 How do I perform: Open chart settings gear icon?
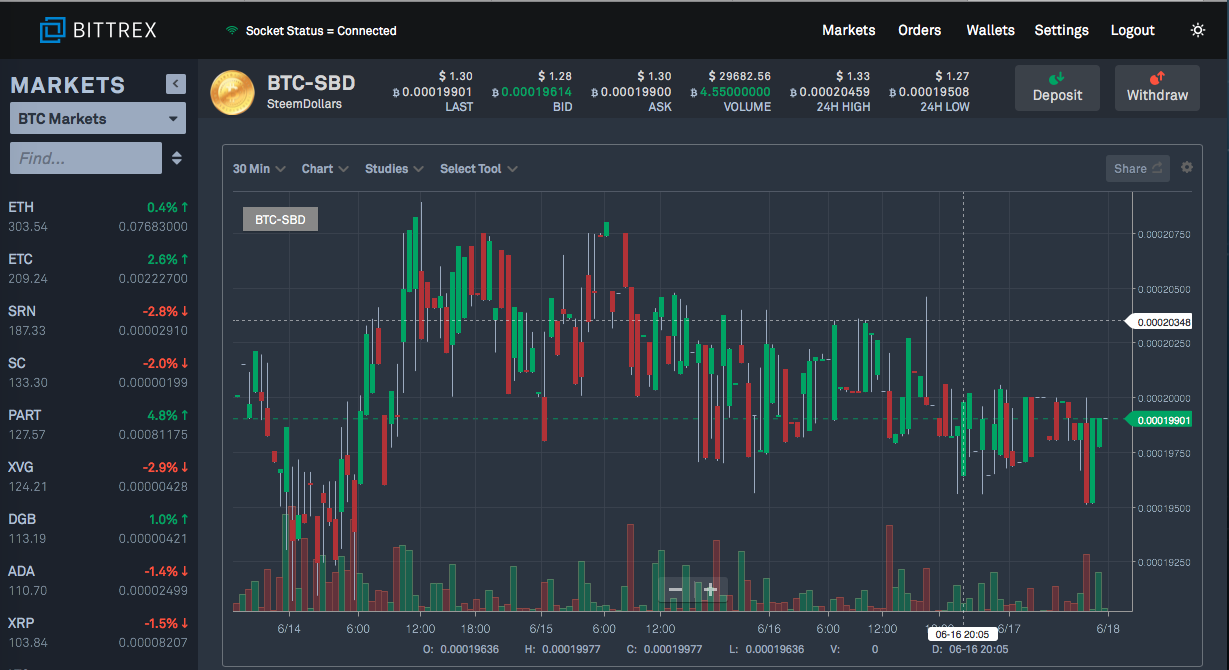[1187, 167]
